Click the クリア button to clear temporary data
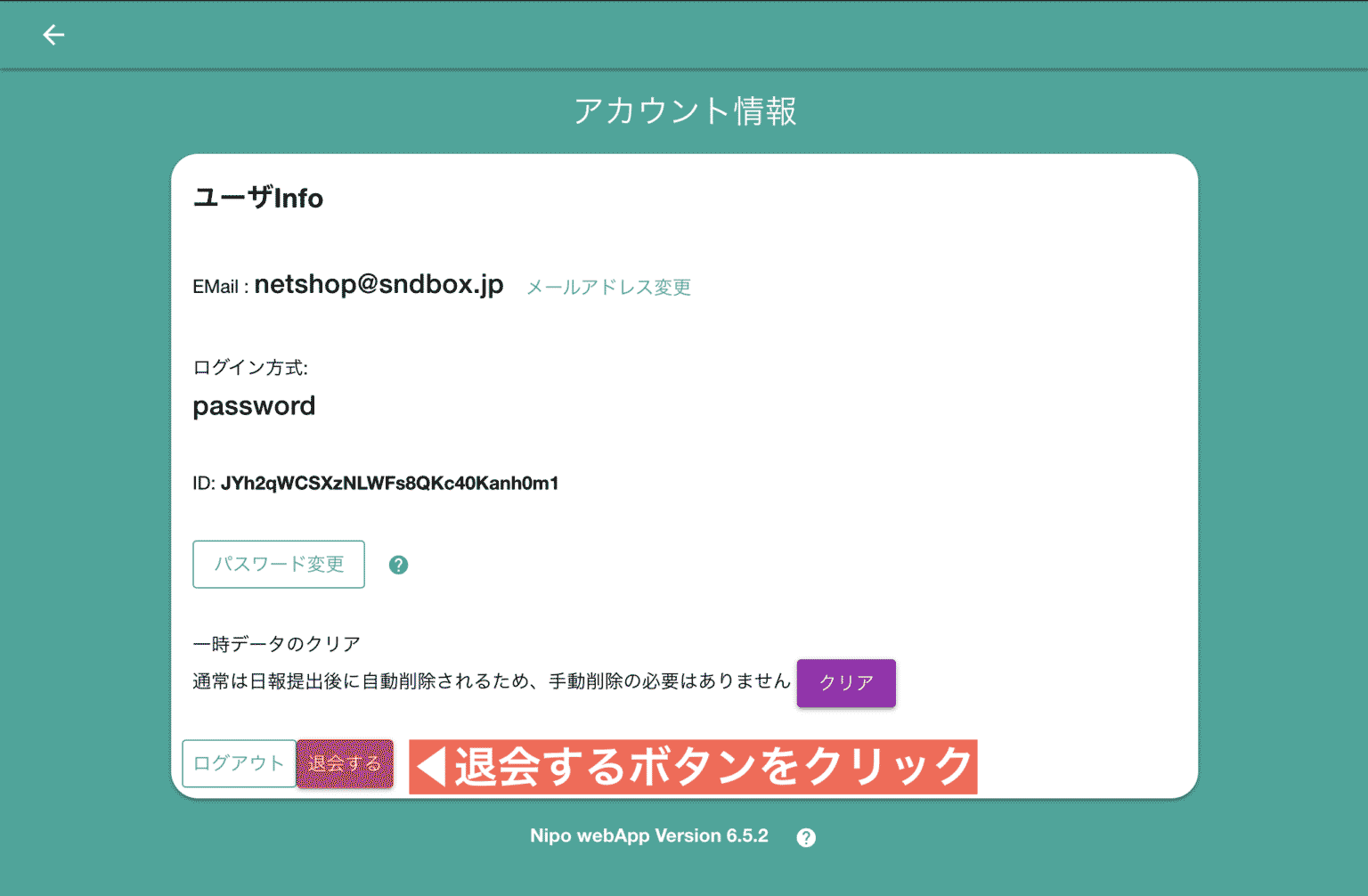The height and width of the screenshot is (896, 1368). (845, 683)
